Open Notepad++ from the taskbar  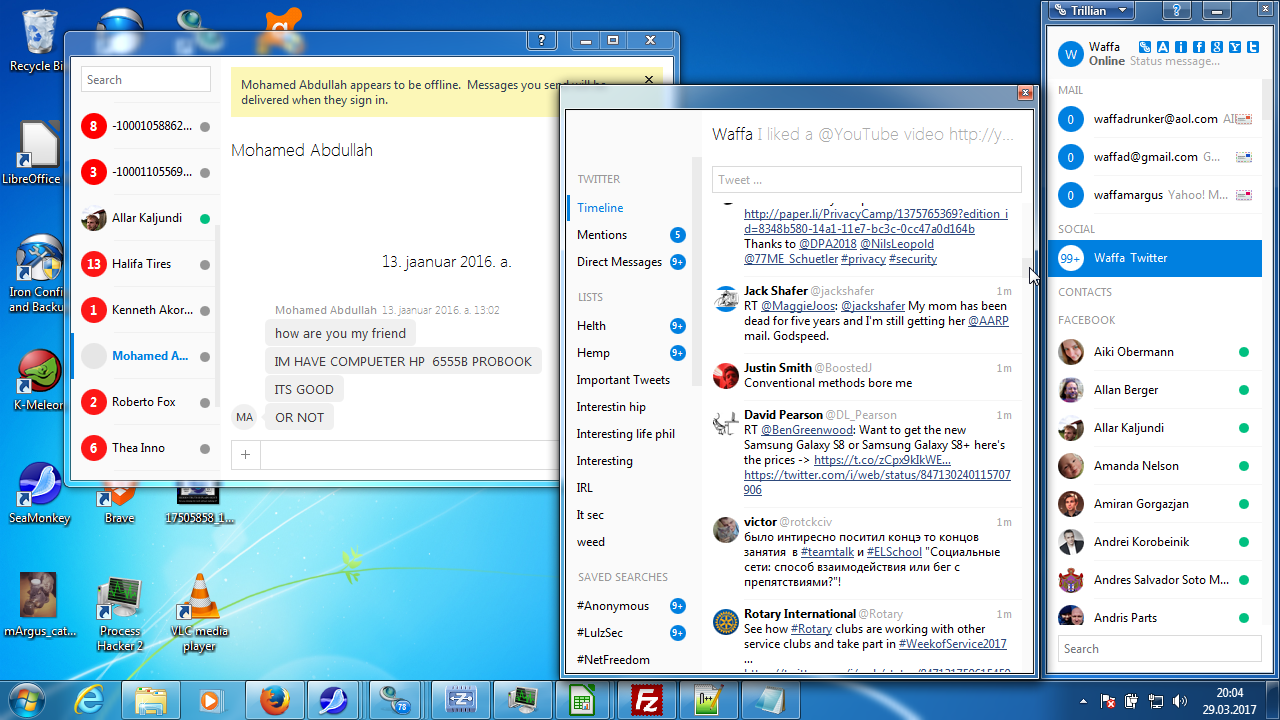709,699
